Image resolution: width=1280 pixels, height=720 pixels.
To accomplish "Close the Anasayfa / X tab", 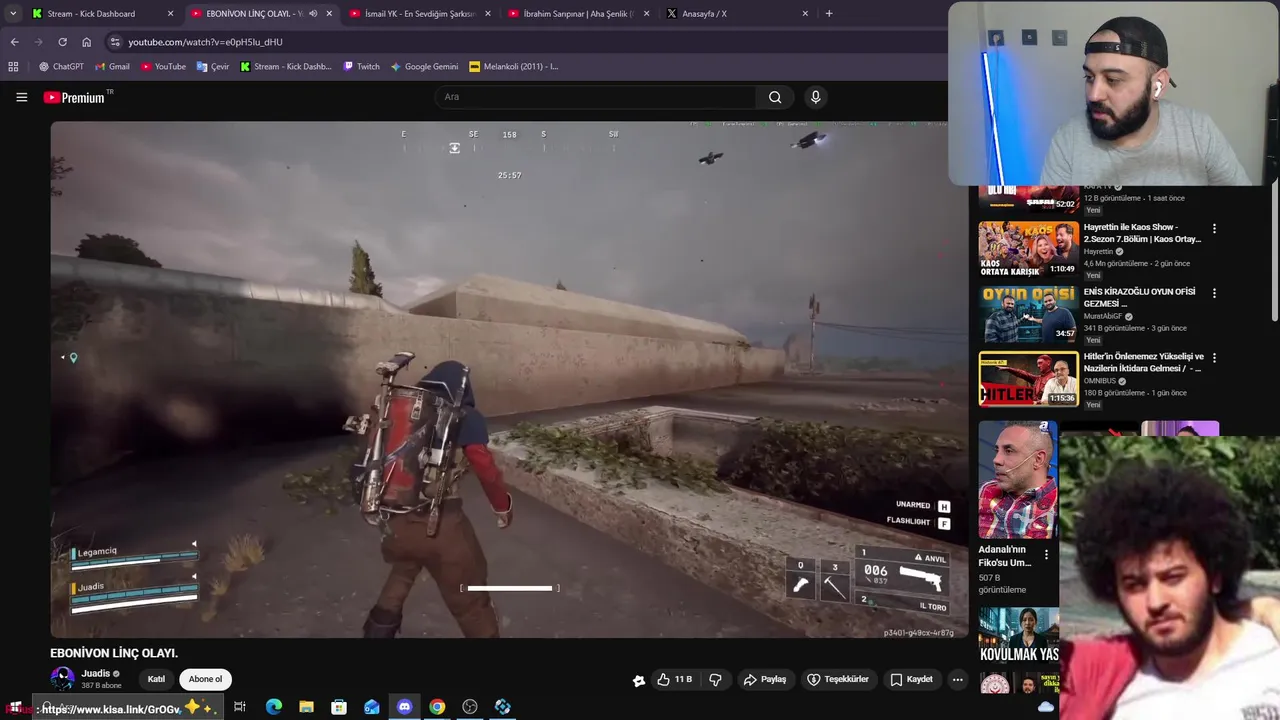I will (805, 14).
